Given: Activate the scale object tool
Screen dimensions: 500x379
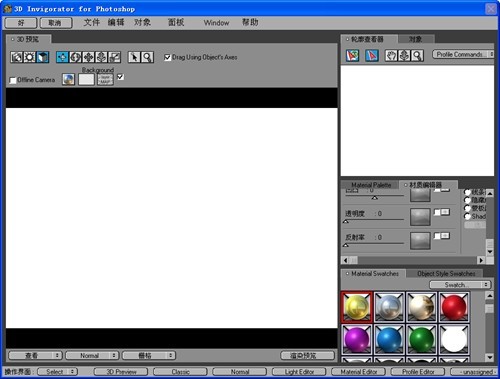Looking at the screenshot, I should 114,57.
